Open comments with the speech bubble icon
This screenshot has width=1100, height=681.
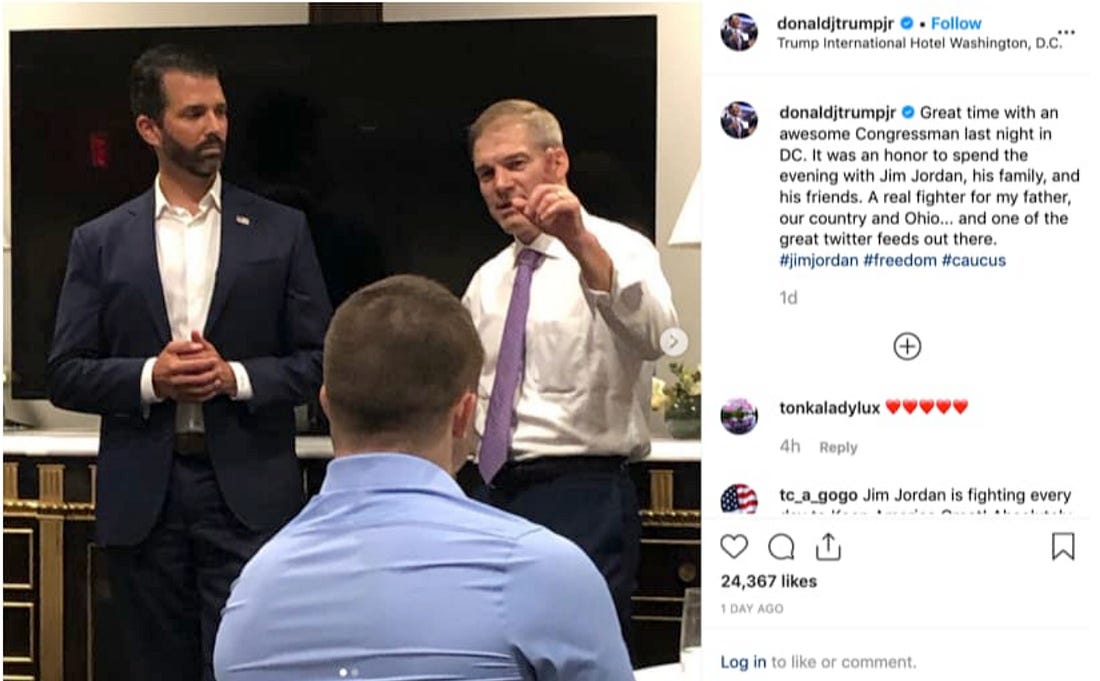[x=781, y=547]
